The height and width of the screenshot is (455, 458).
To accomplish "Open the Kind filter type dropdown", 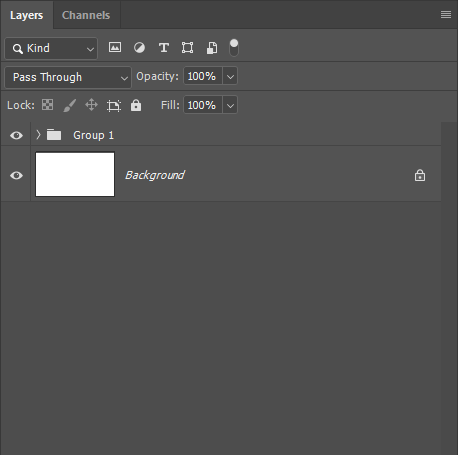I will click(x=51, y=48).
